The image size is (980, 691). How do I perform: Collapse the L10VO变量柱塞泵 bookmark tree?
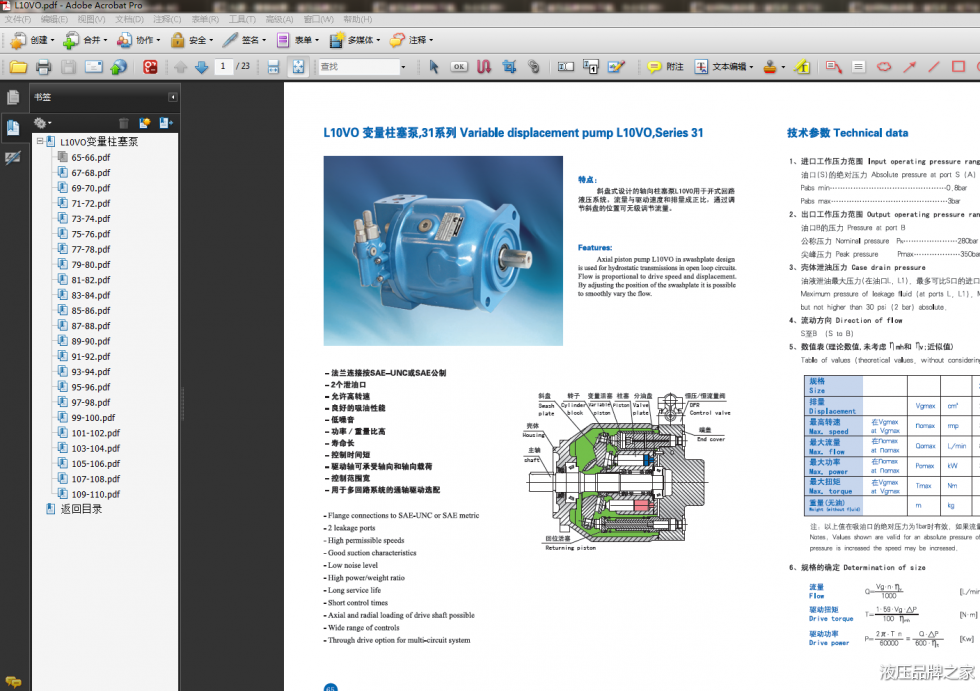[x=39, y=142]
